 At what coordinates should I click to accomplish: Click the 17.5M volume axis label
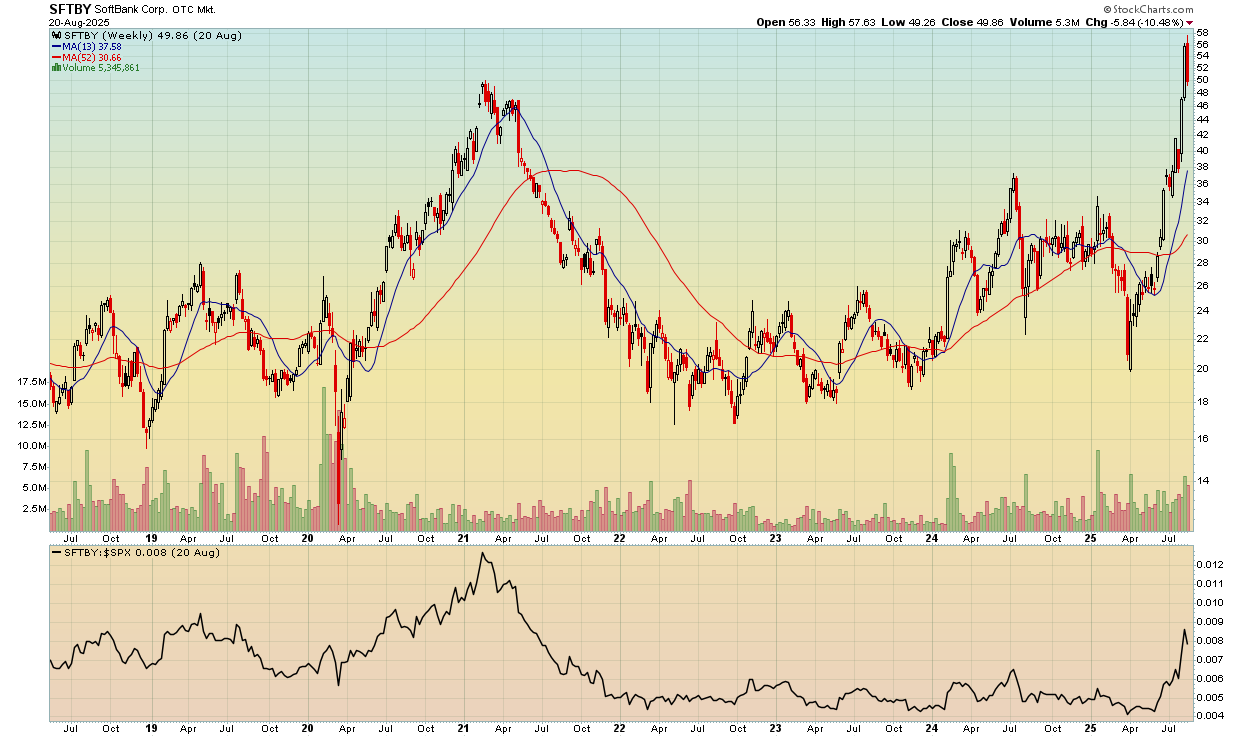coord(32,382)
